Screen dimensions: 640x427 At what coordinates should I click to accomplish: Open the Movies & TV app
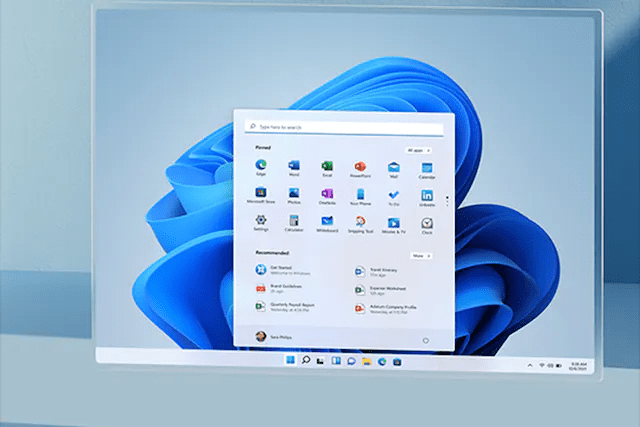click(x=393, y=225)
